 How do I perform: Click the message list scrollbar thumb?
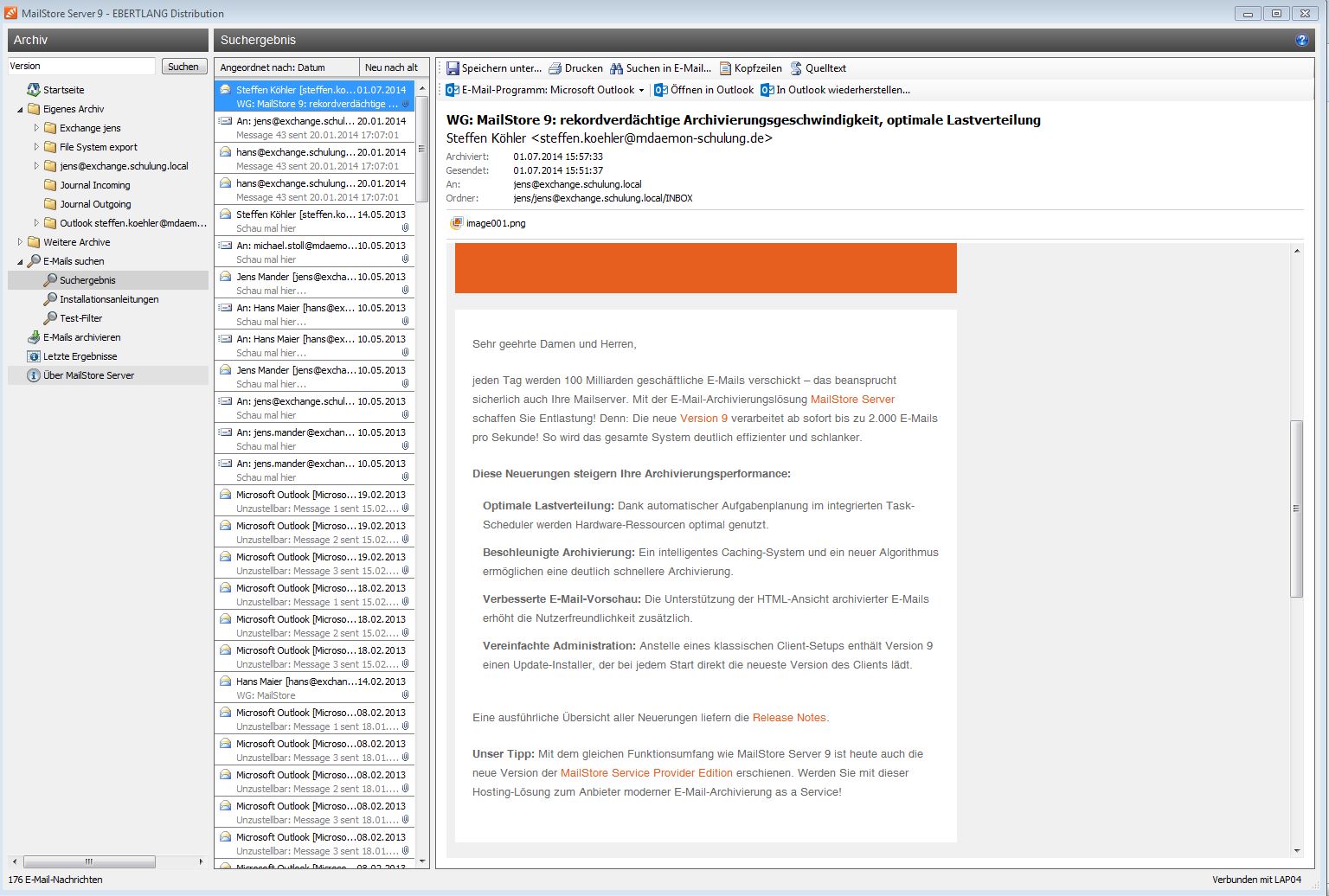[422, 149]
